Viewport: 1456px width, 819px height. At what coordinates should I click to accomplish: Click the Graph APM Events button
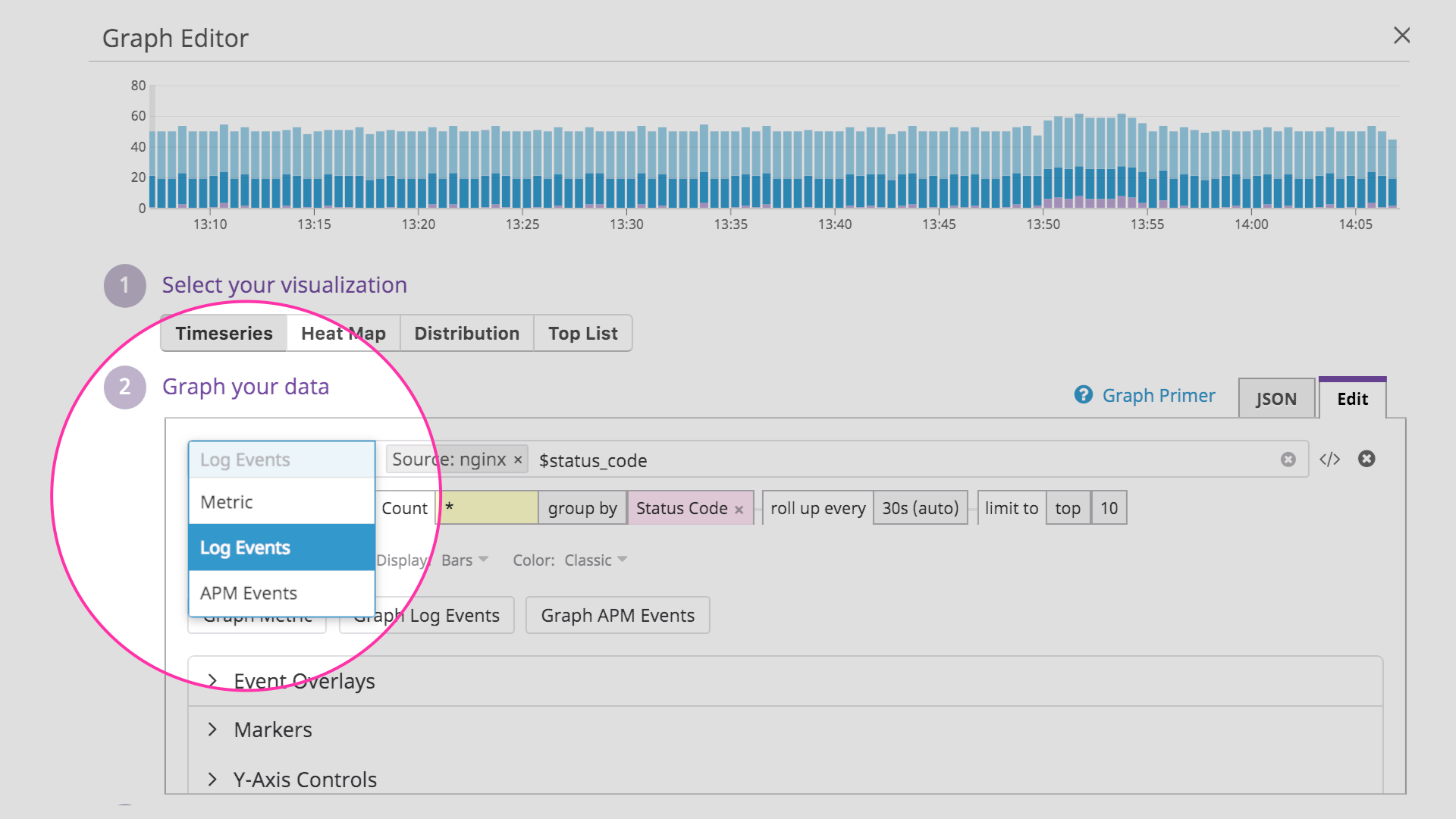[617, 615]
